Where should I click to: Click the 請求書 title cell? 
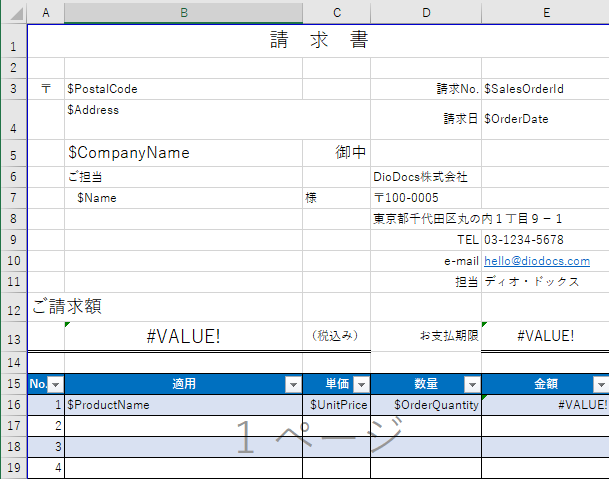pos(318,41)
